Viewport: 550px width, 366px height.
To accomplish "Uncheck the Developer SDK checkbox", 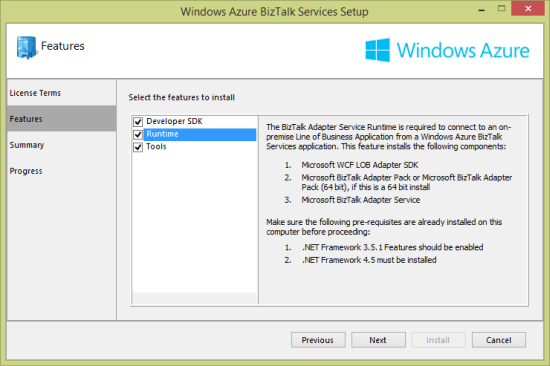I will click(x=138, y=122).
